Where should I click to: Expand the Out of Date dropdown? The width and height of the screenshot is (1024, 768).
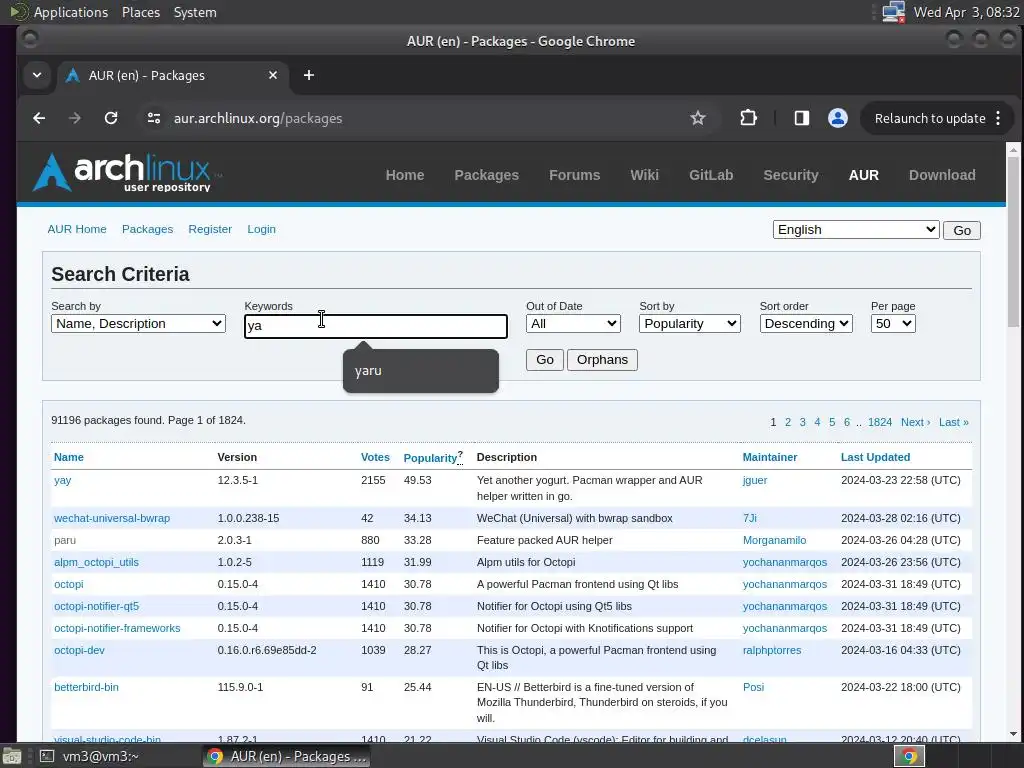coord(573,324)
